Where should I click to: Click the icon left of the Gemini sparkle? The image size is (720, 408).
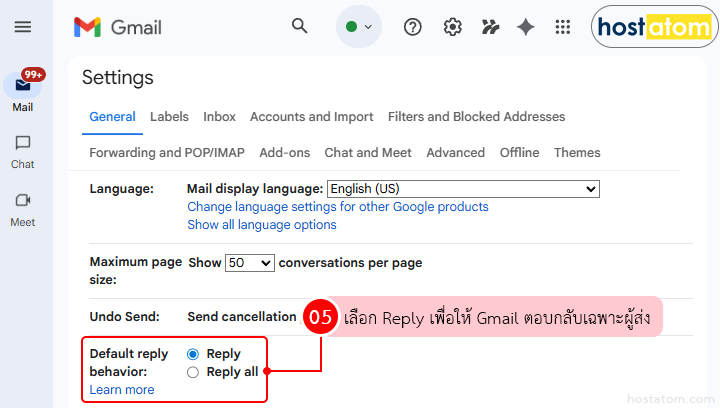pyautogui.click(x=490, y=27)
